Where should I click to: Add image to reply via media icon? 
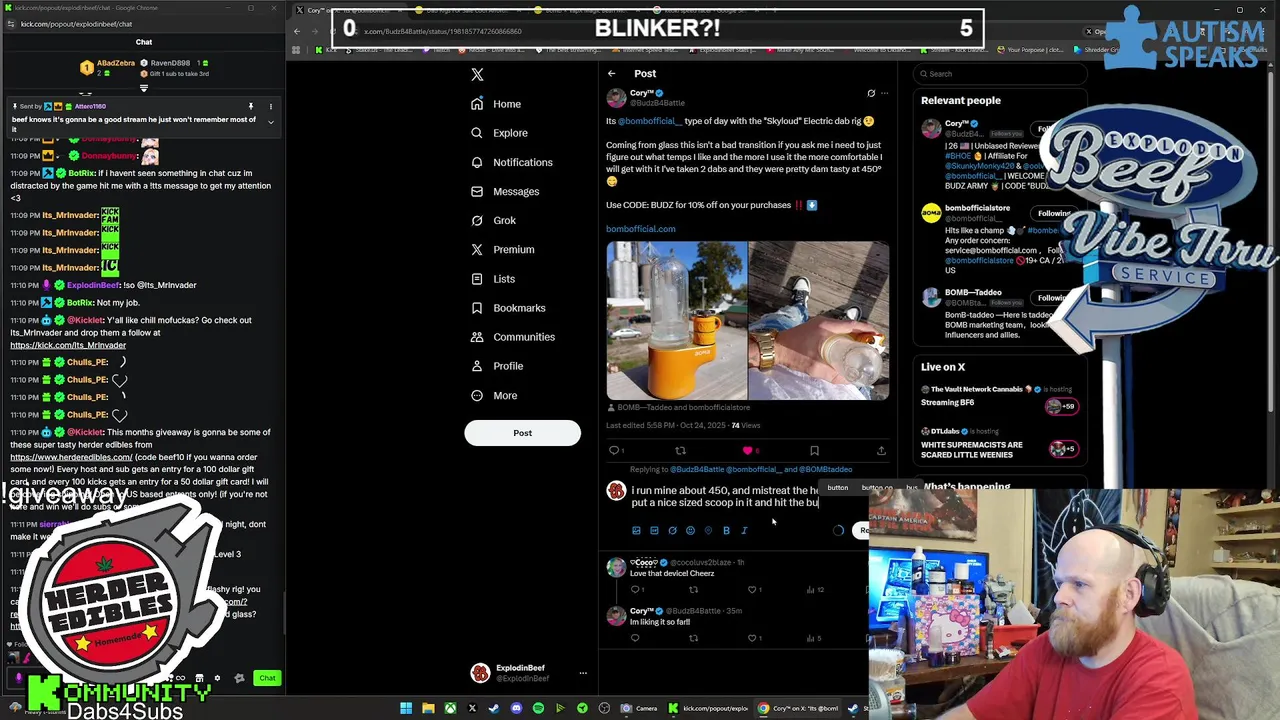point(636,531)
